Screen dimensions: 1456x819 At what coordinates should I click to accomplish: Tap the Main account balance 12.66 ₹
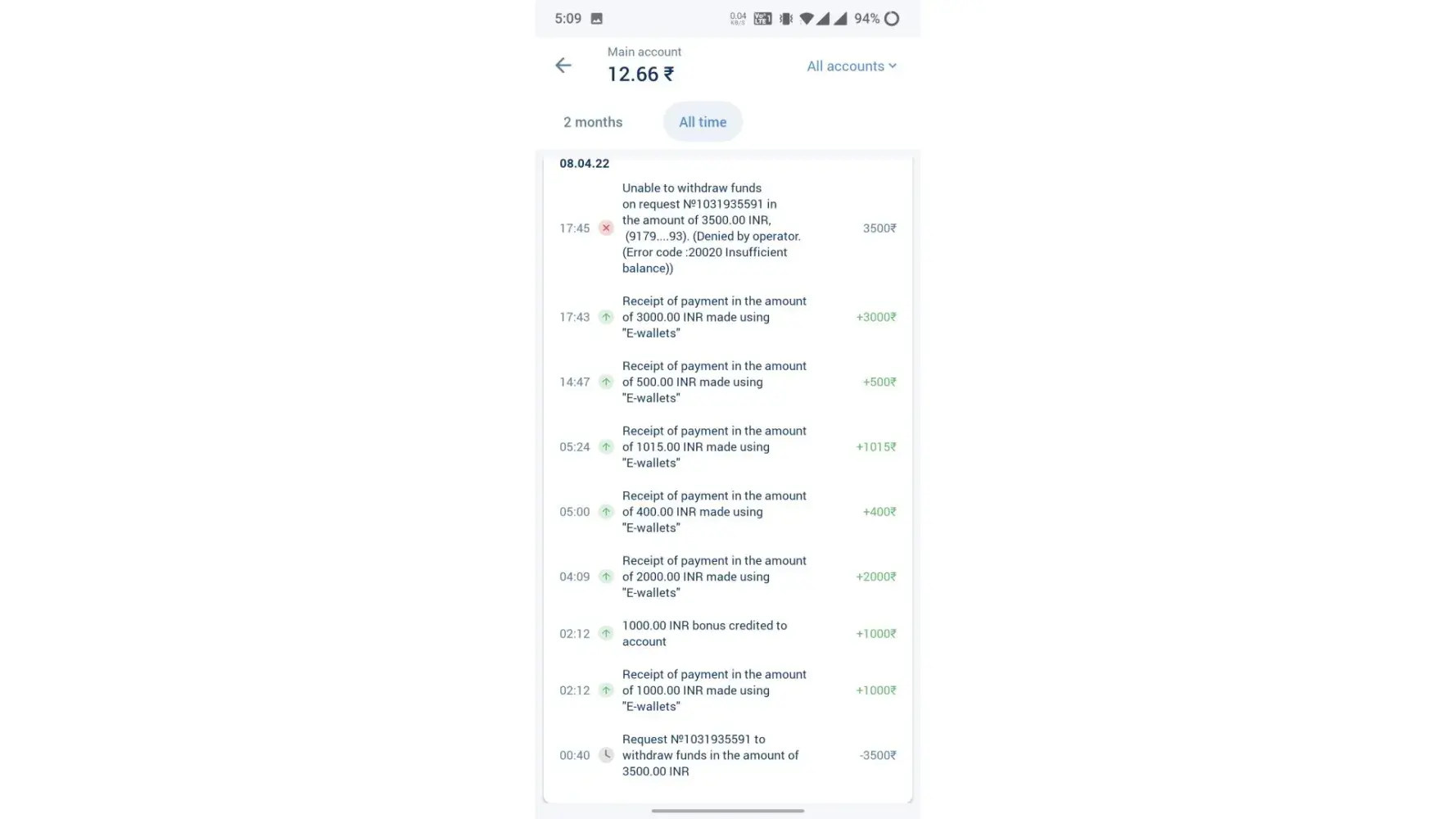click(x=640, y=75)
